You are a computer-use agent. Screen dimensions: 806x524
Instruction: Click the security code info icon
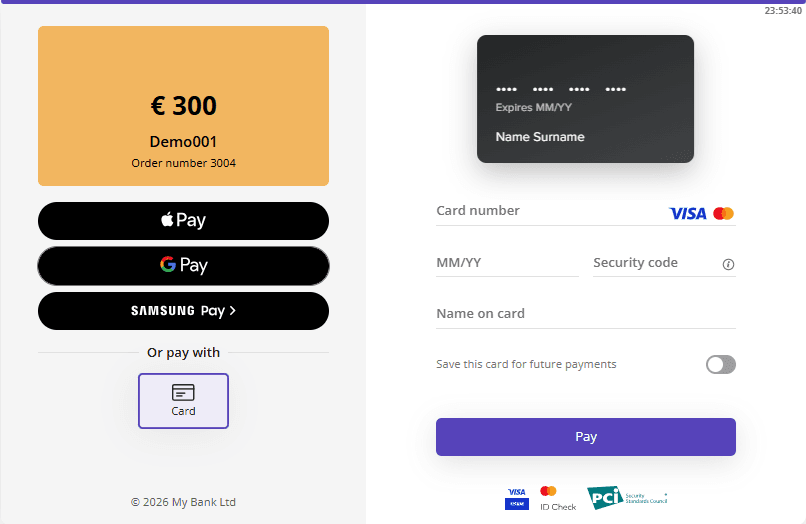(x=728, y=265)
